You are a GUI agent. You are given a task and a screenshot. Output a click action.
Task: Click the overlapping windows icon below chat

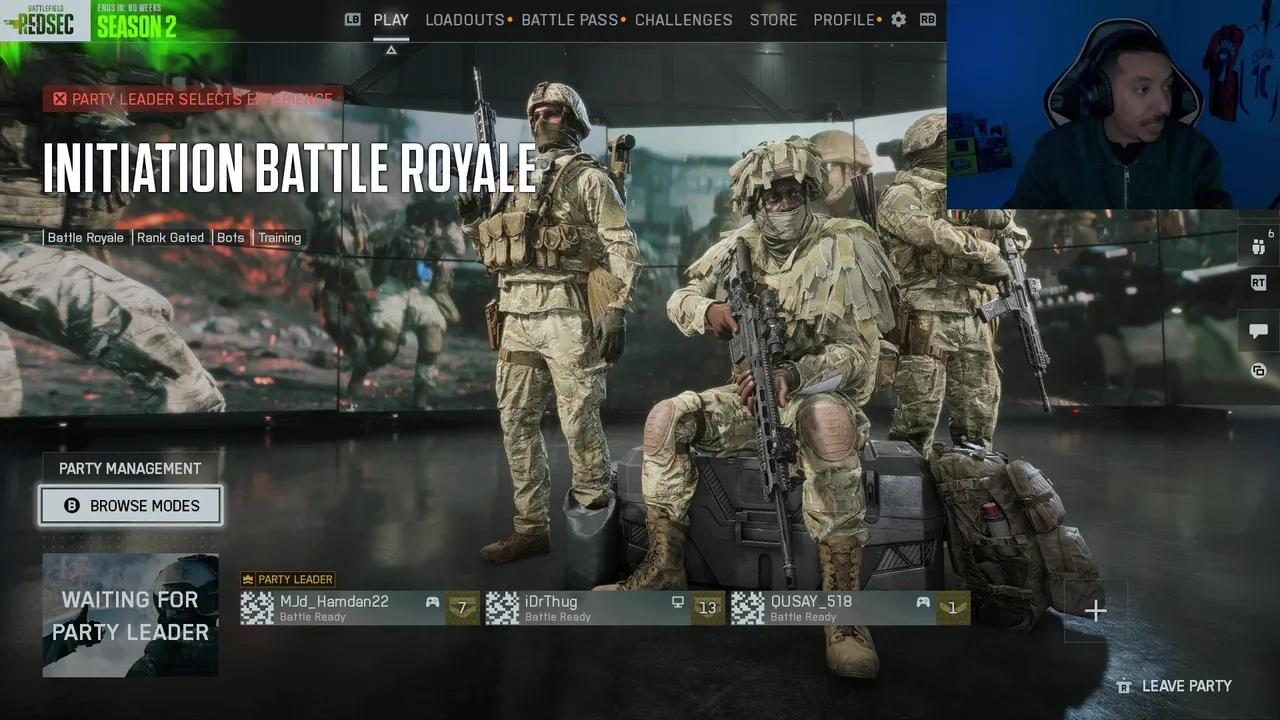click(x=1258, y=371)
